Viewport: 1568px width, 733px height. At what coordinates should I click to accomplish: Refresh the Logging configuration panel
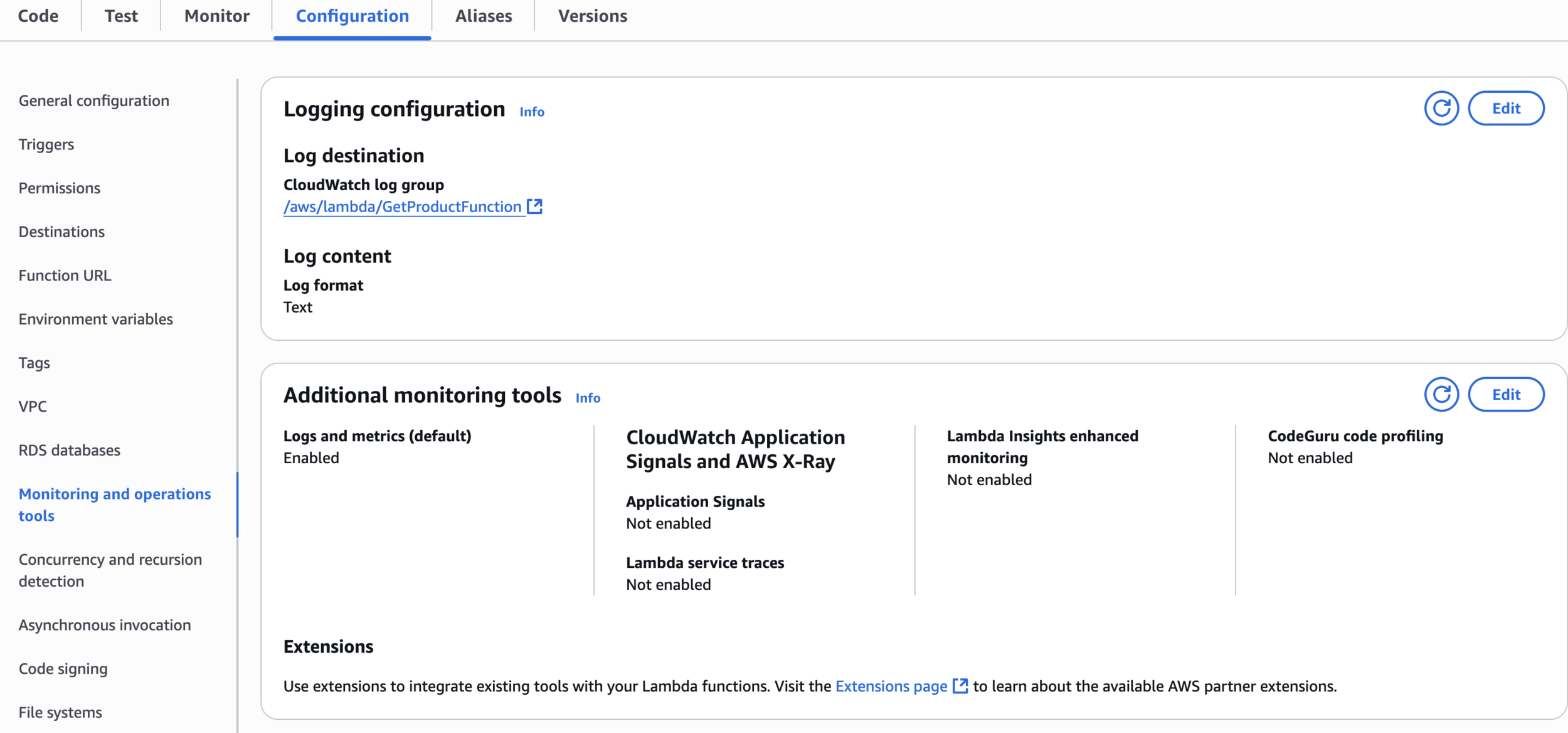(1441, 109)
